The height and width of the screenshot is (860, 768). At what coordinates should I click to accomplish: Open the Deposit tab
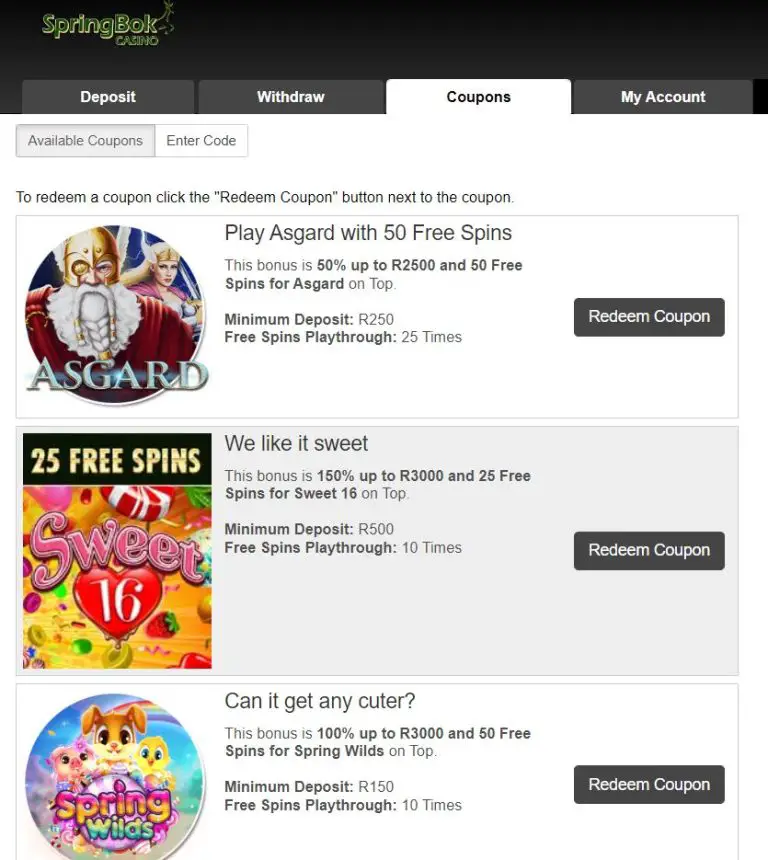(108, 97)
